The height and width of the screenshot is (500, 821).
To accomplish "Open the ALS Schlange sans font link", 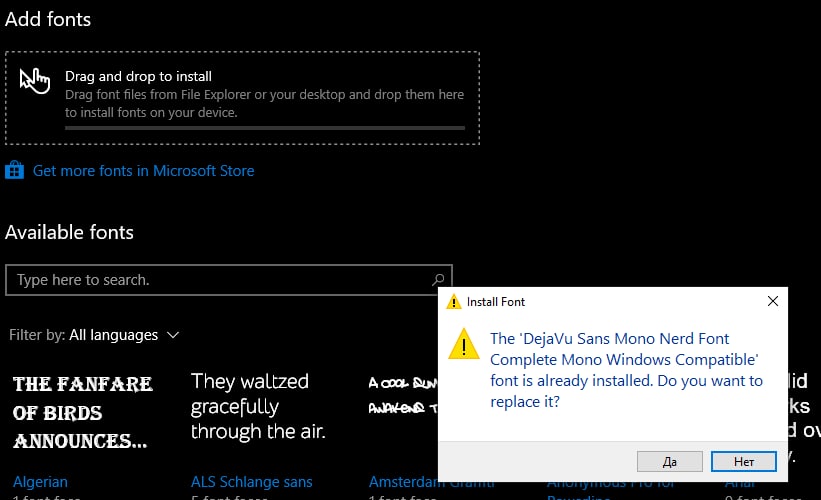I will tap(251, 482).
